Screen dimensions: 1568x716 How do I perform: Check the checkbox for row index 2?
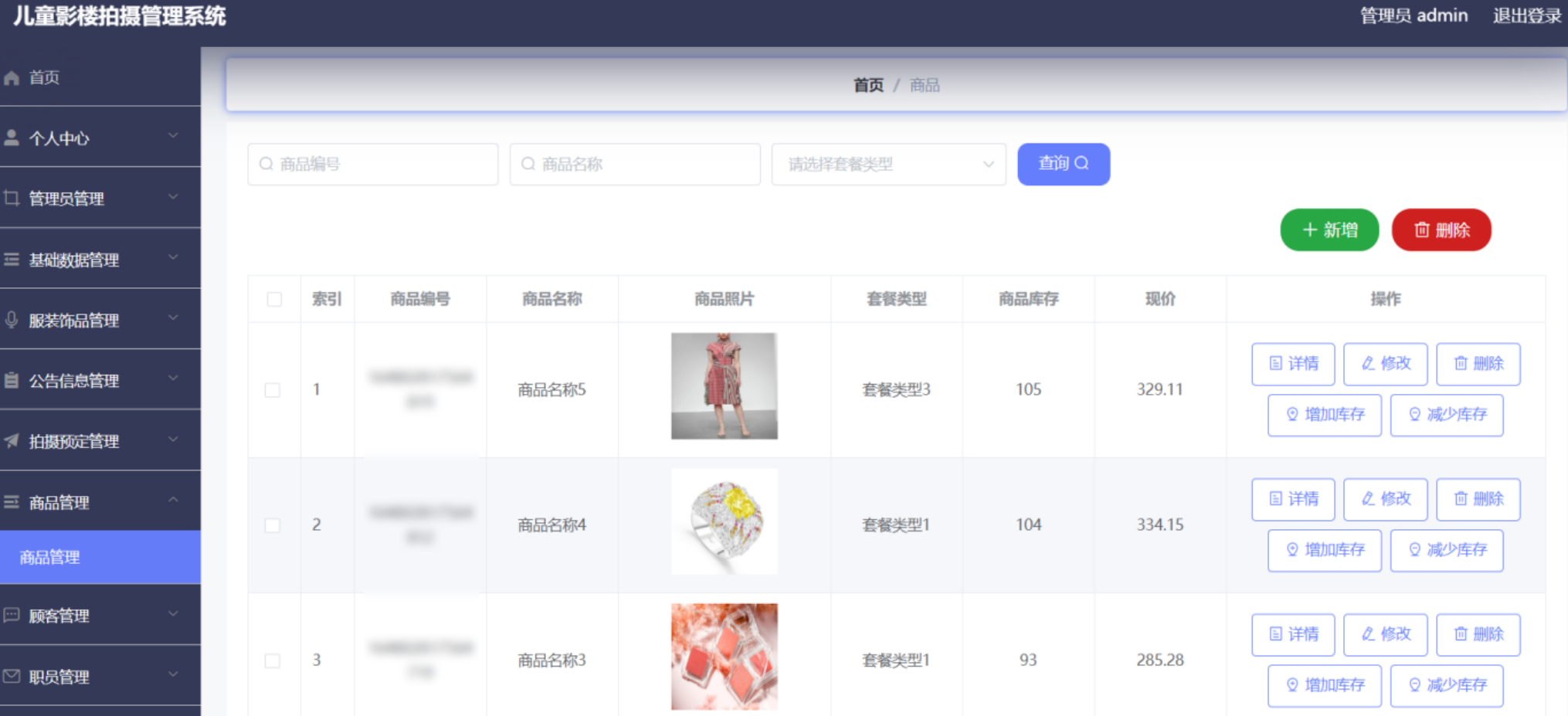click(273, 525)
